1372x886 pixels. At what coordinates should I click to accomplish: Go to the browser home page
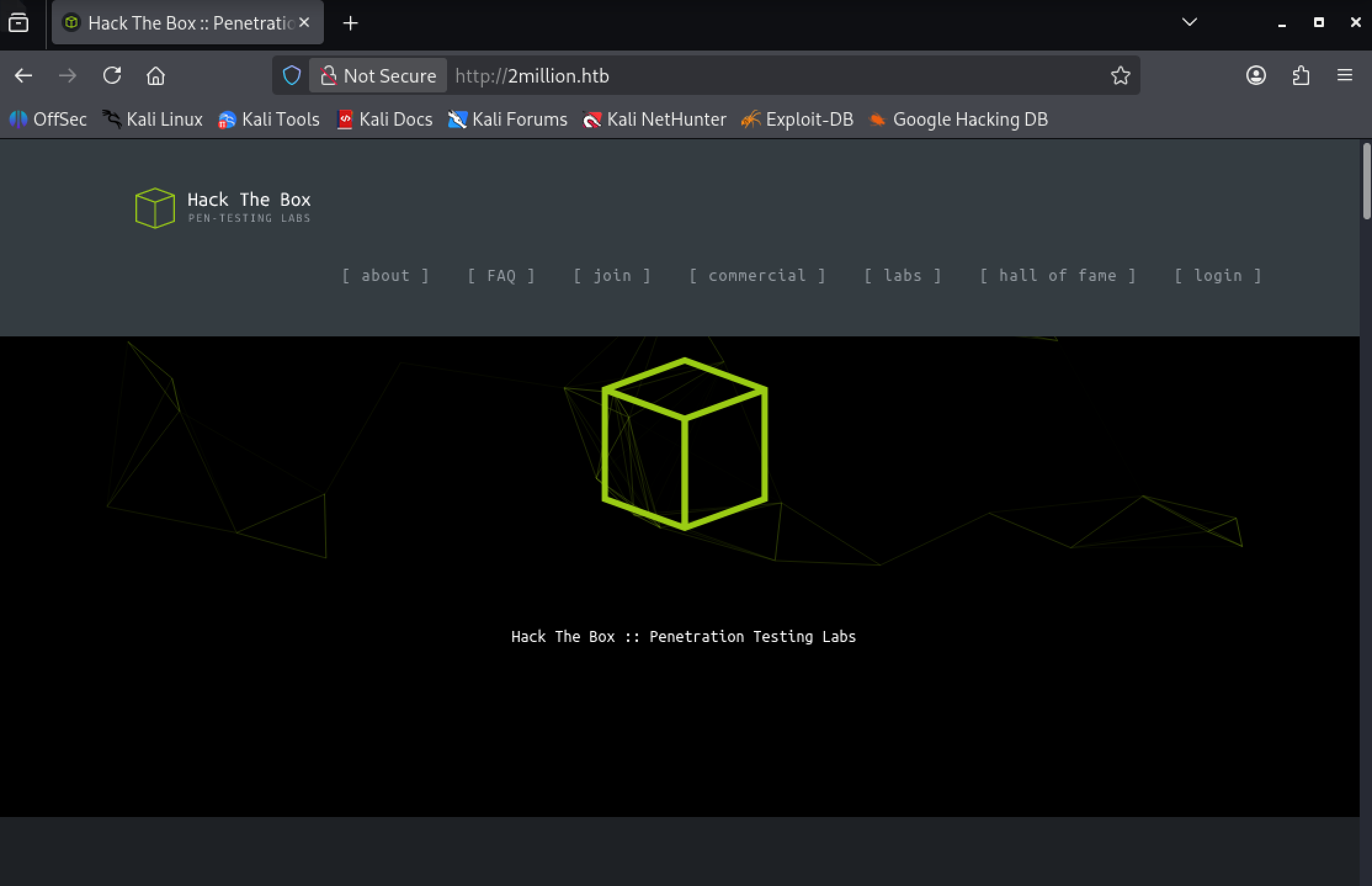[156, 76]
